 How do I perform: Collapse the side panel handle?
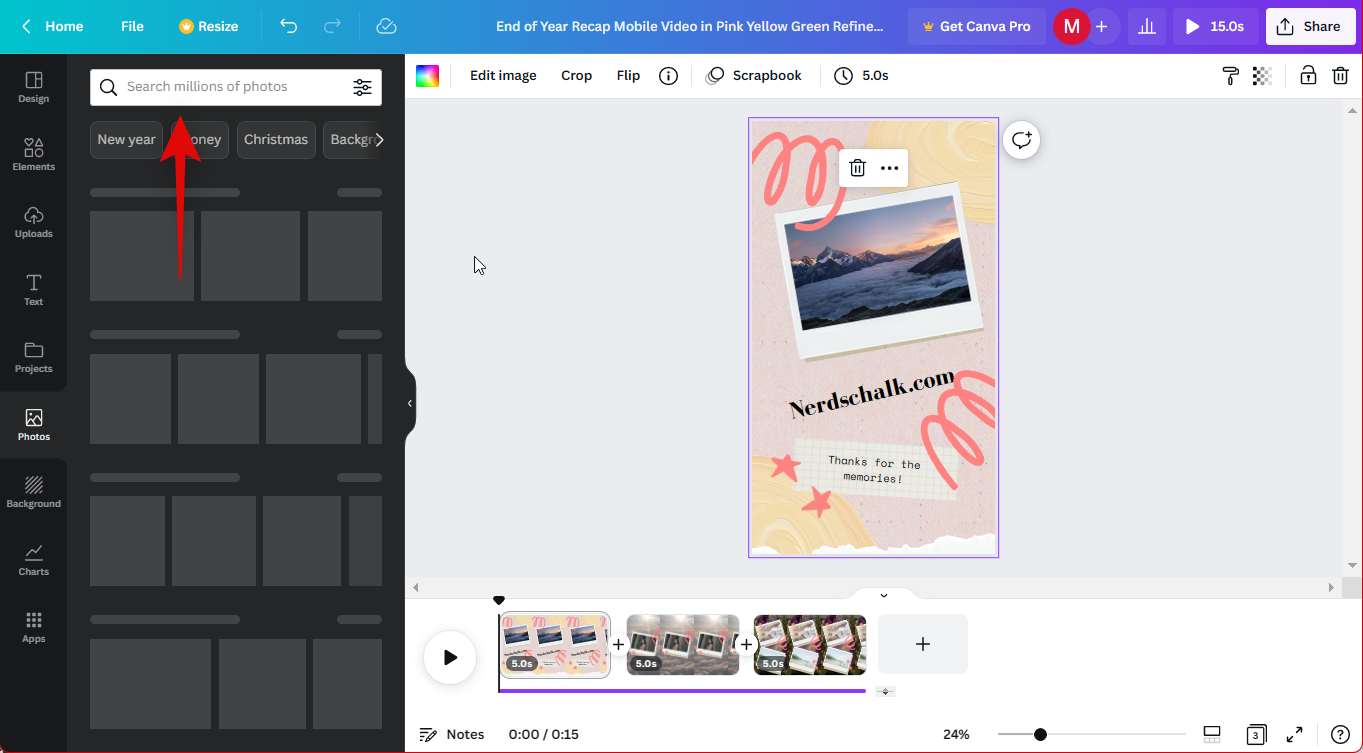[410, 403]
